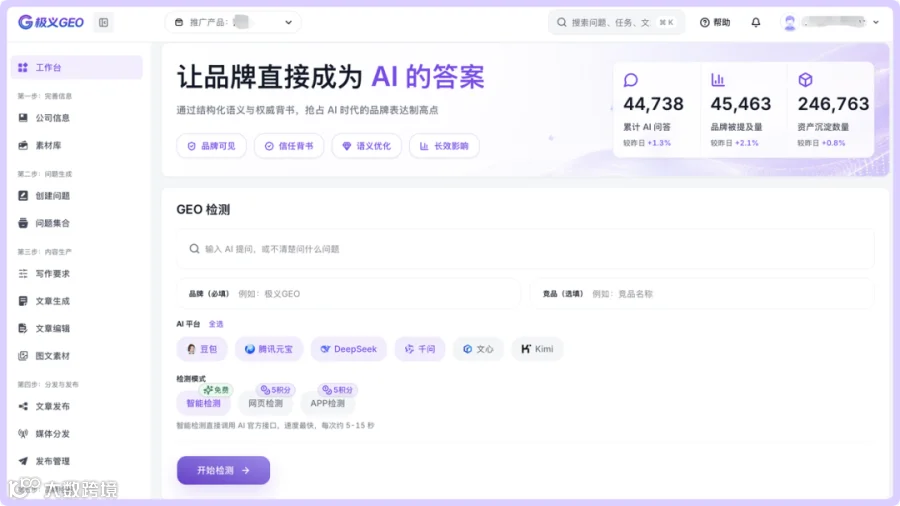Viewport: 900px width, 506px height.
Task: Click the 品牌可见 tag
Action: point(211,146)
